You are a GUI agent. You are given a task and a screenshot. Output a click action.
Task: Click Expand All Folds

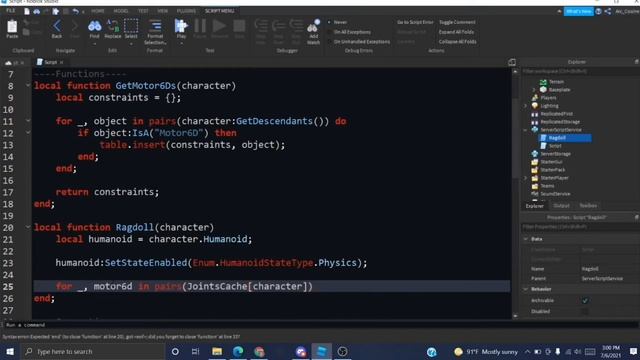click(x=456, y=32)
